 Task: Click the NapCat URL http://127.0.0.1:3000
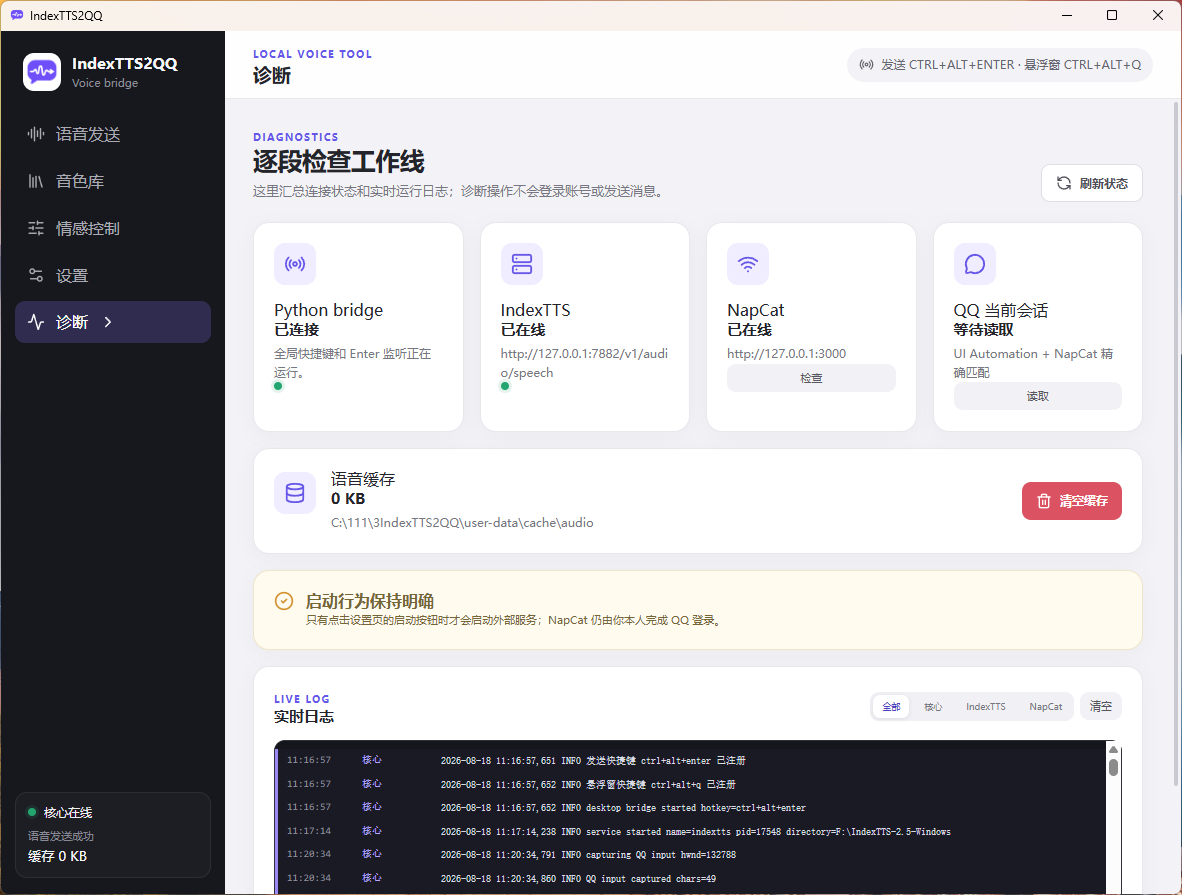[x=786, y=354]
